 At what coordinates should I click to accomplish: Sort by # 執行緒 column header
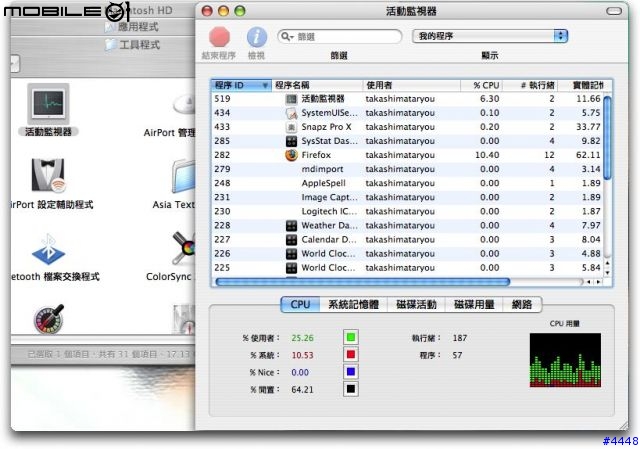530,85
